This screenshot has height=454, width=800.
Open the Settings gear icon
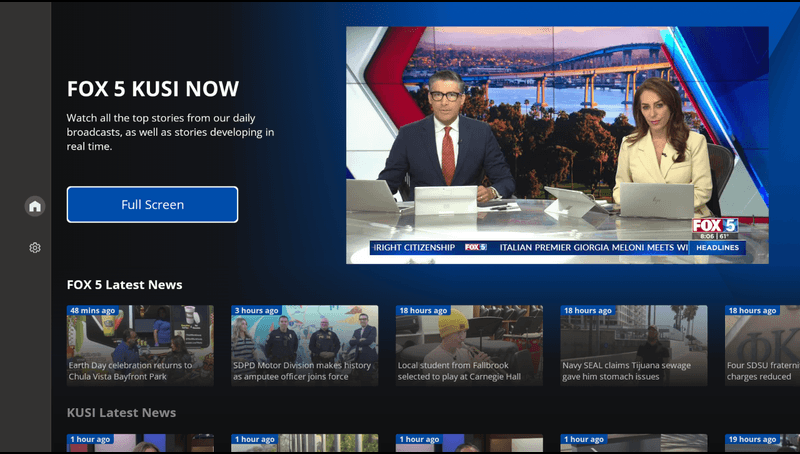pyautogui.click(x=35, y=247)
